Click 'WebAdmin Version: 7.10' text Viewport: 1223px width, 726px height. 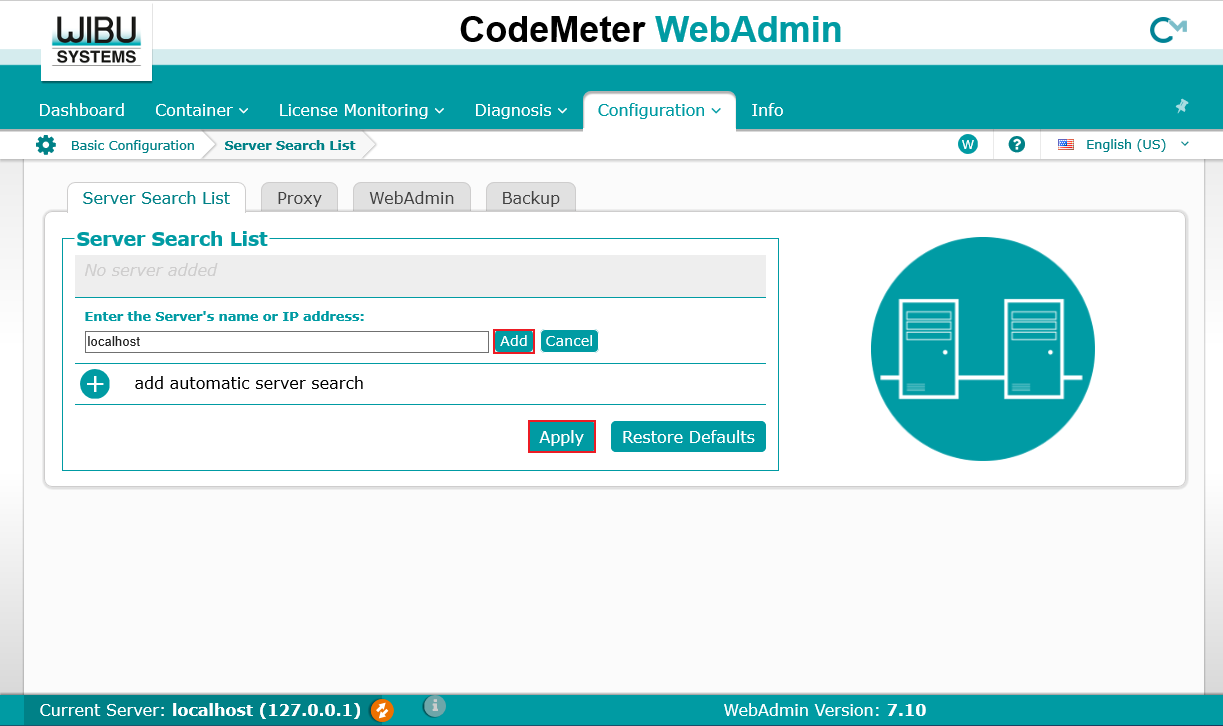(825, 711)
